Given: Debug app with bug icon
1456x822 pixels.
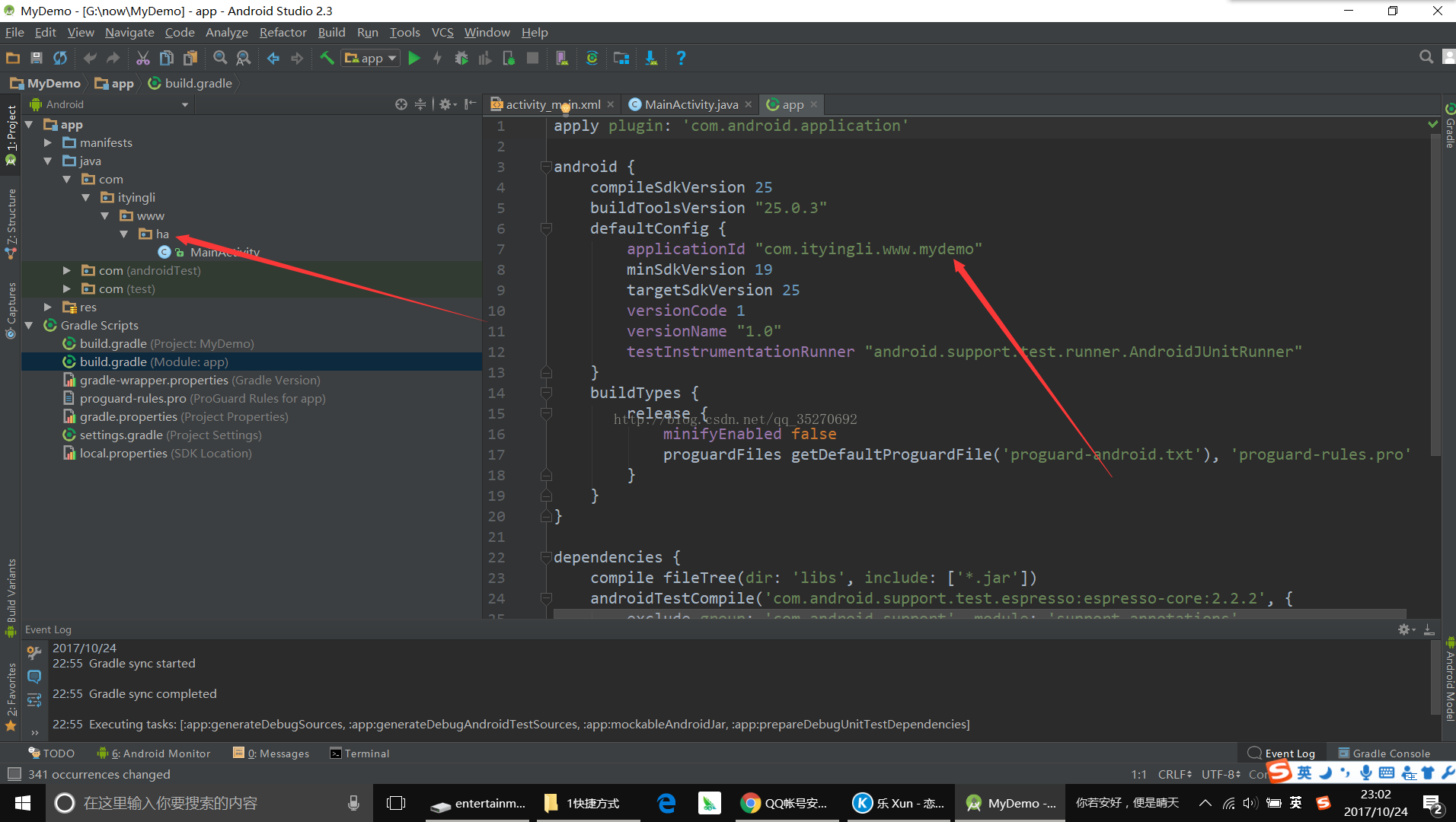Looking at the screenshot, I should click(x=461, y=58).
